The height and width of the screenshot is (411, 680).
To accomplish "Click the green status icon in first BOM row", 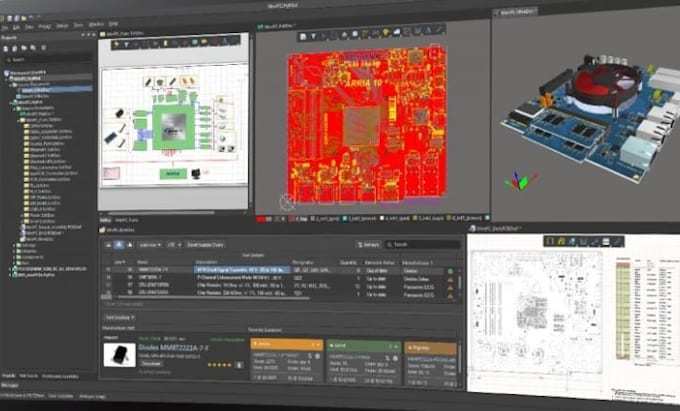I will point(450,271).
